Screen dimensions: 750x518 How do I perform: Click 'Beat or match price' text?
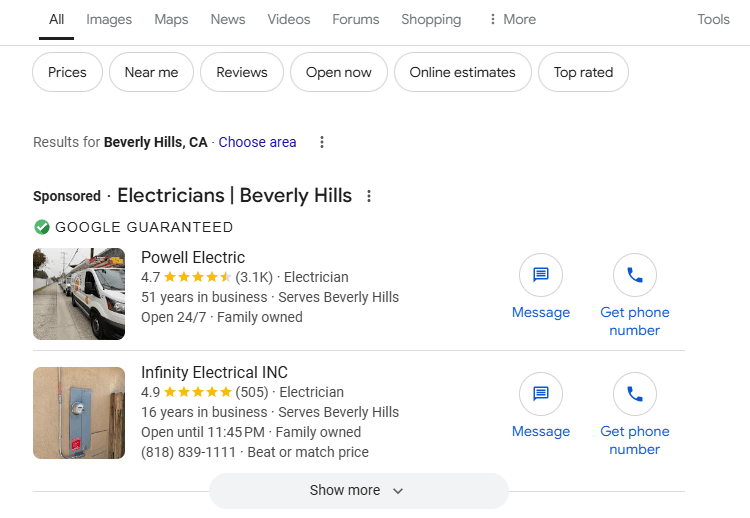(308, 452)
